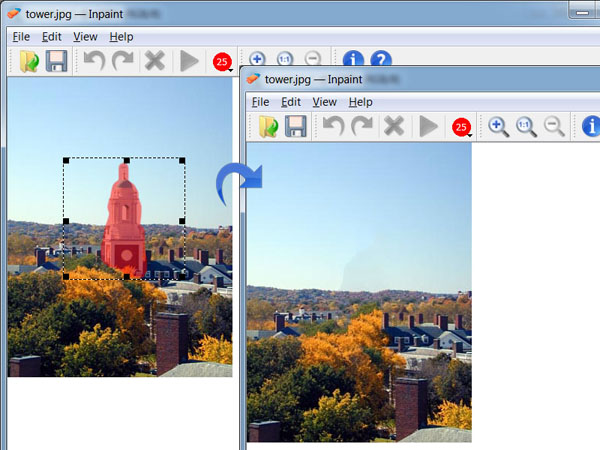600x450 pixels.
Task: Open blue question mark help icon
Action: [x=381, y=61]
